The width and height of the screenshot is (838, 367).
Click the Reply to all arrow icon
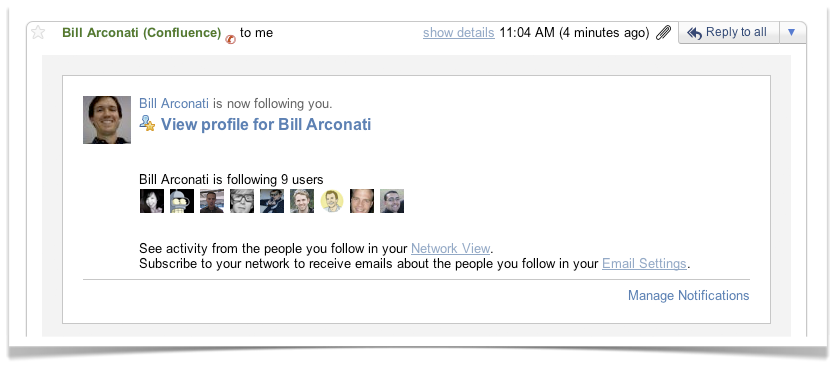tap(694, 33)
